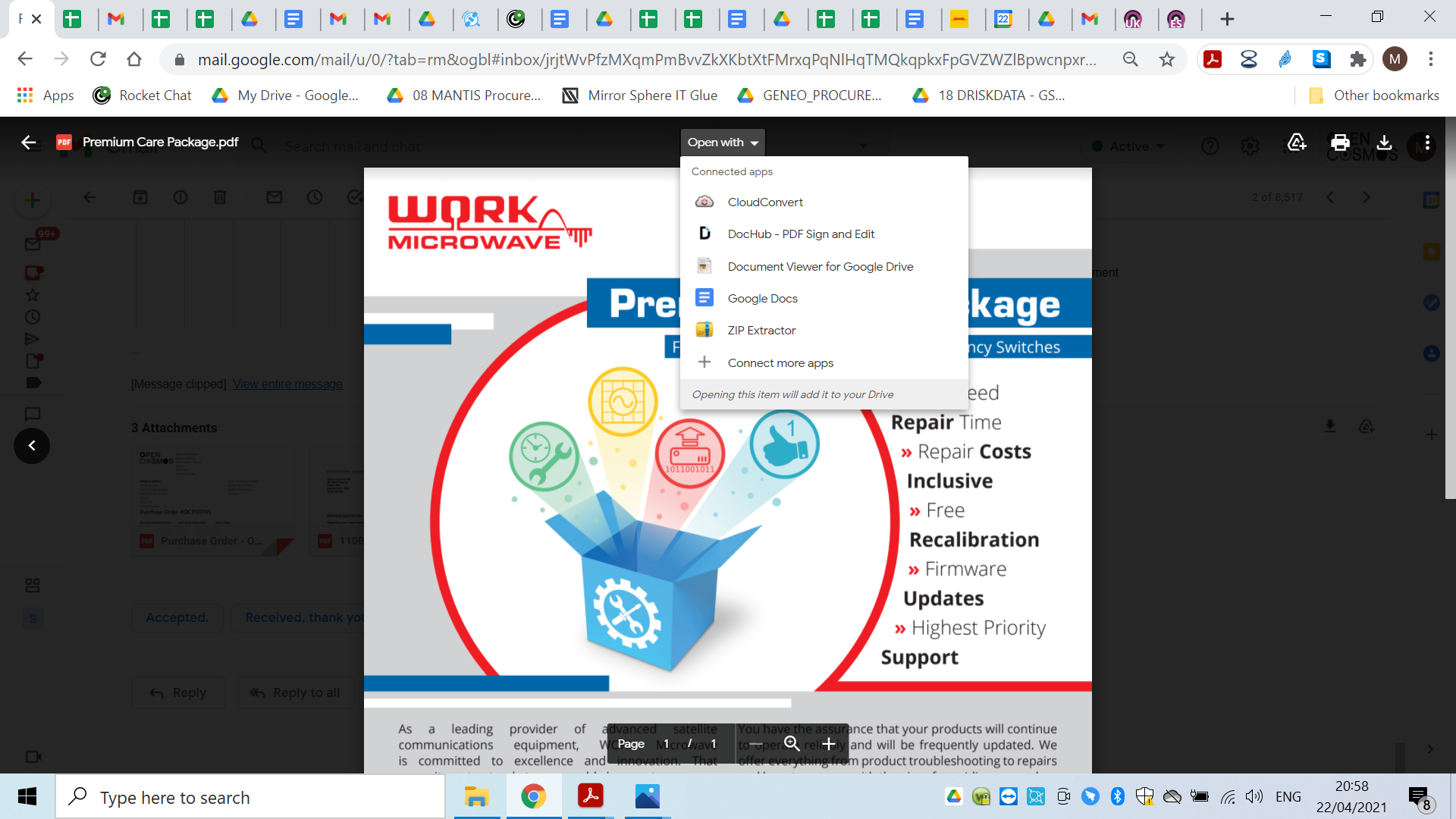Viewport: 1456px width, 819px height.
Task: Zoom in with the plus icon
Action: pos(829,744)
